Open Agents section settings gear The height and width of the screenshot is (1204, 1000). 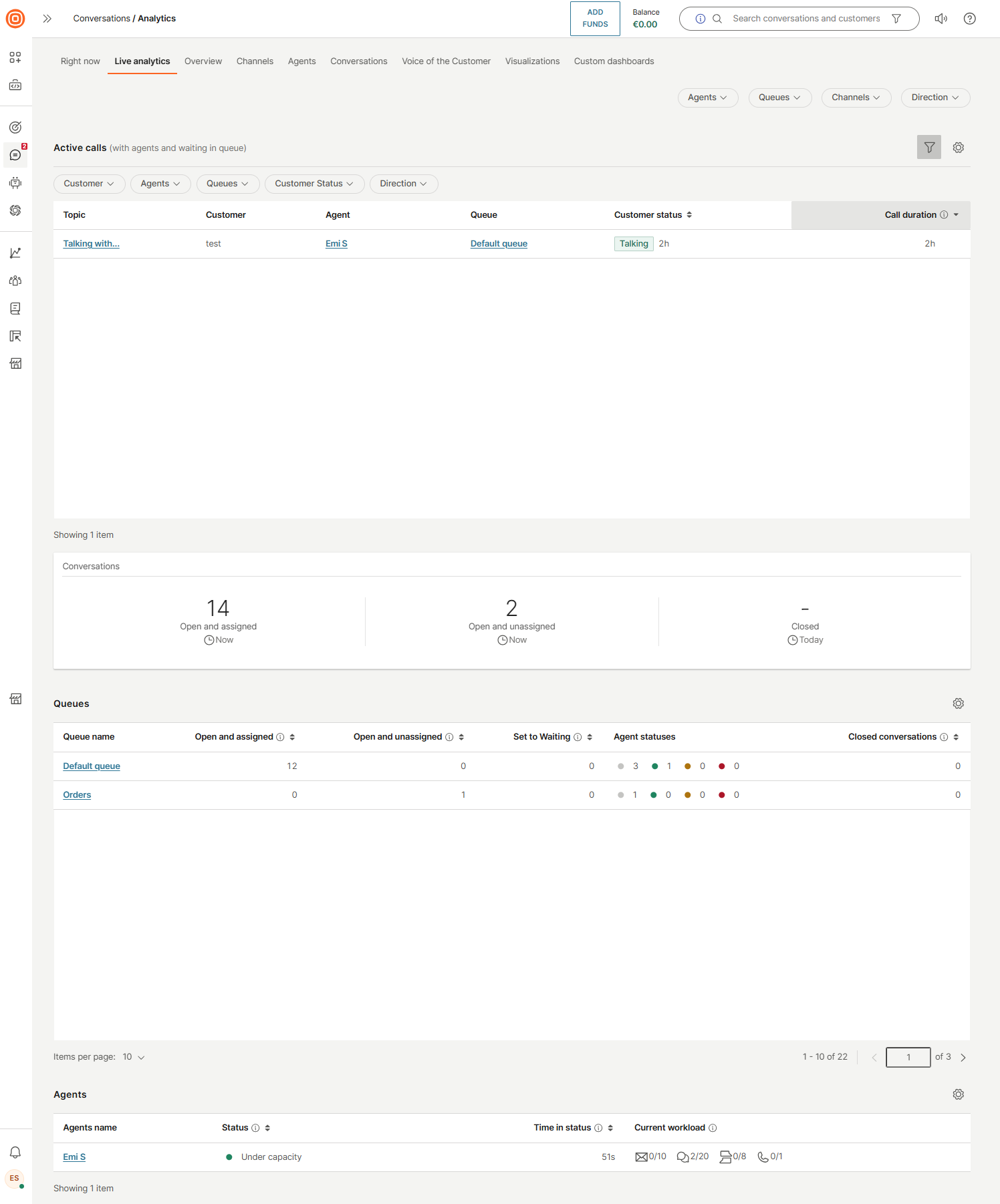click(959, 1094)
